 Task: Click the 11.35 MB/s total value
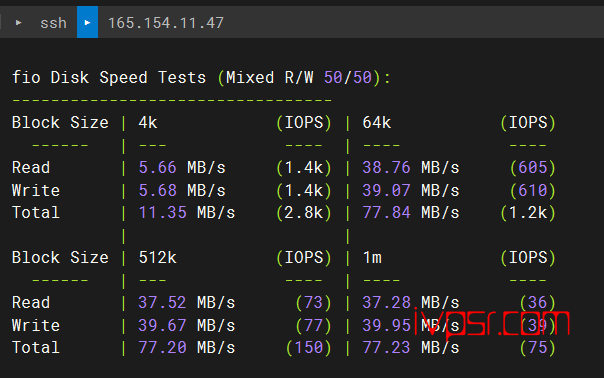187,212
